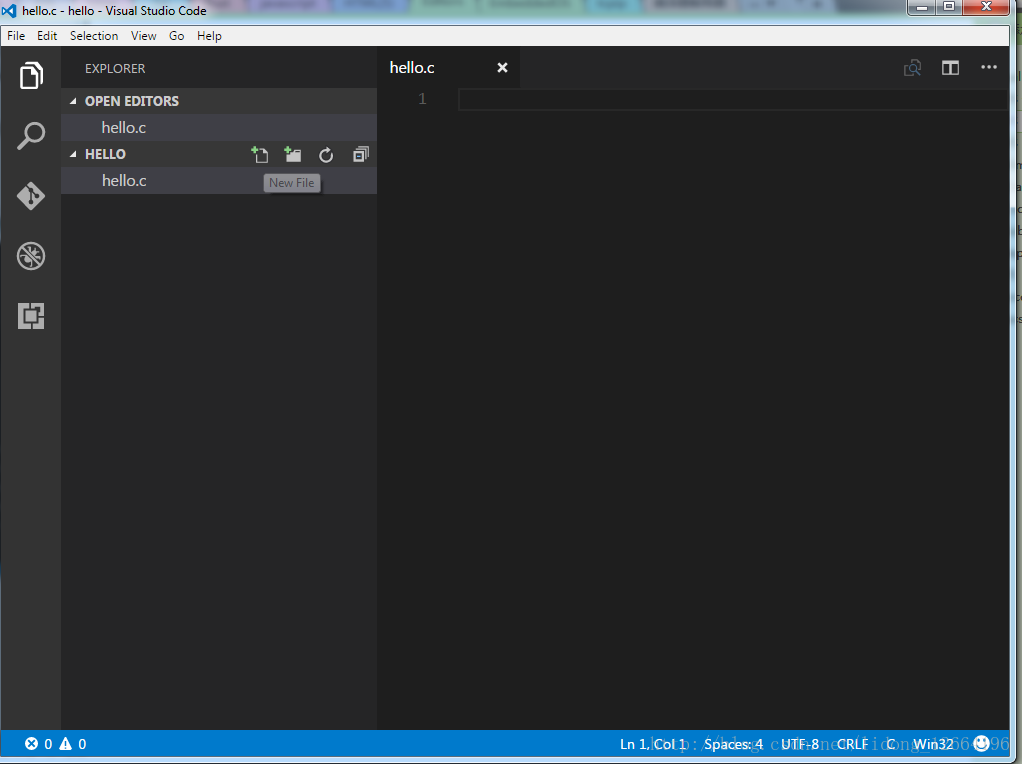Open the Help menu
Image resolution: width=1022 pixels, height=764 pixels.
[209, 36]
